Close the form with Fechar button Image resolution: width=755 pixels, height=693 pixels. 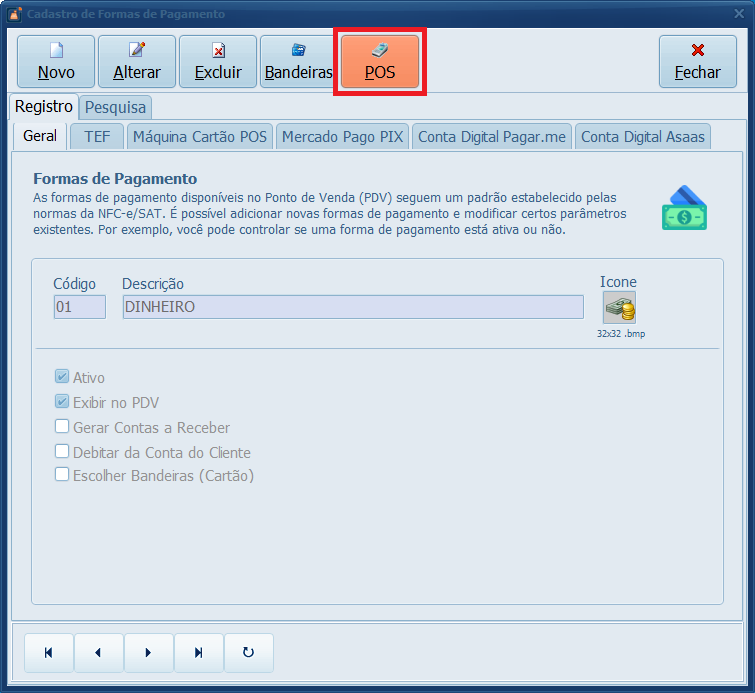(x=698, y=62)
